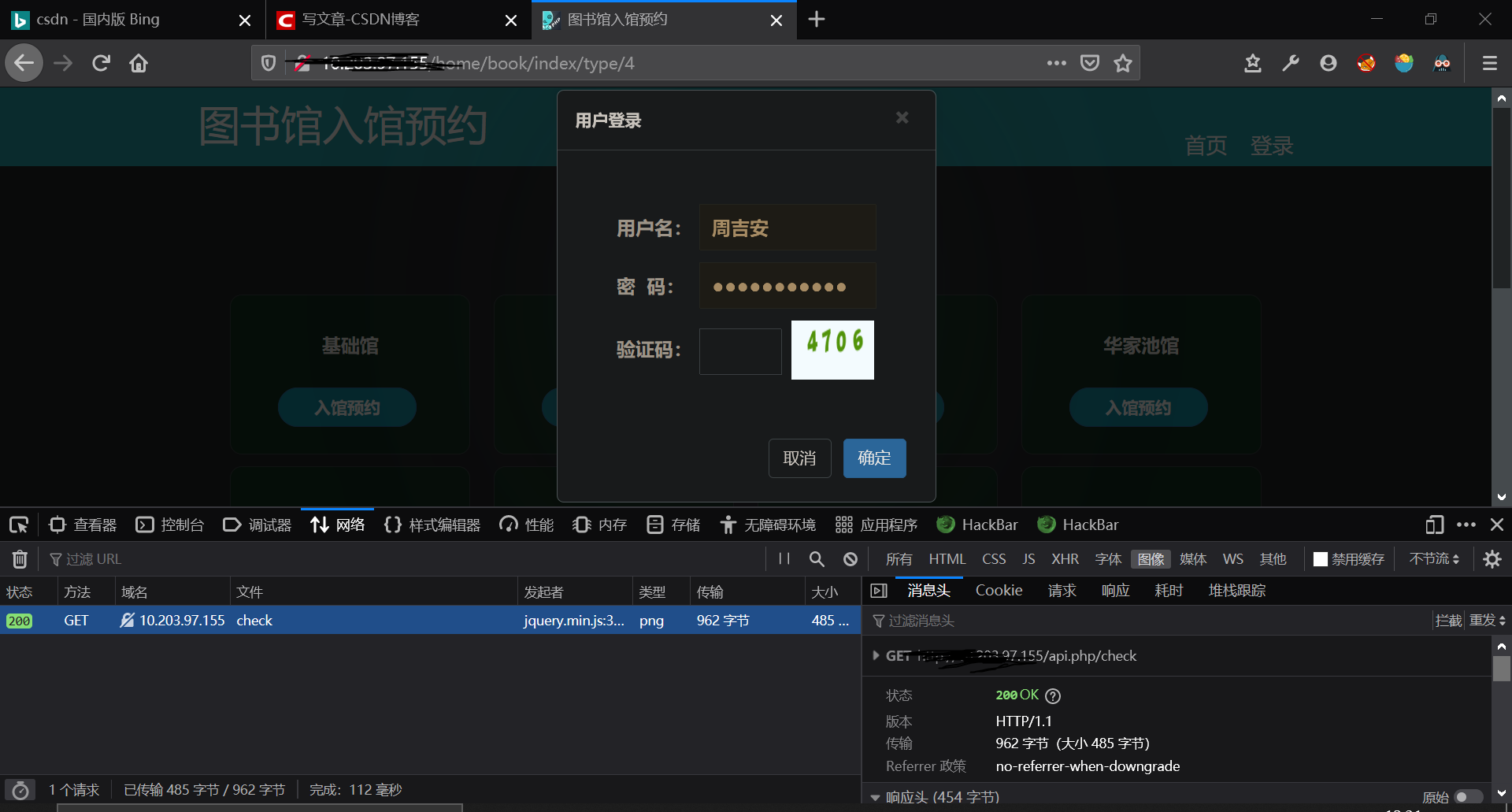The width and height of the screenshot is (1512, 812).
Task: Open the 控制台 console tab
Action: [170, 525]
